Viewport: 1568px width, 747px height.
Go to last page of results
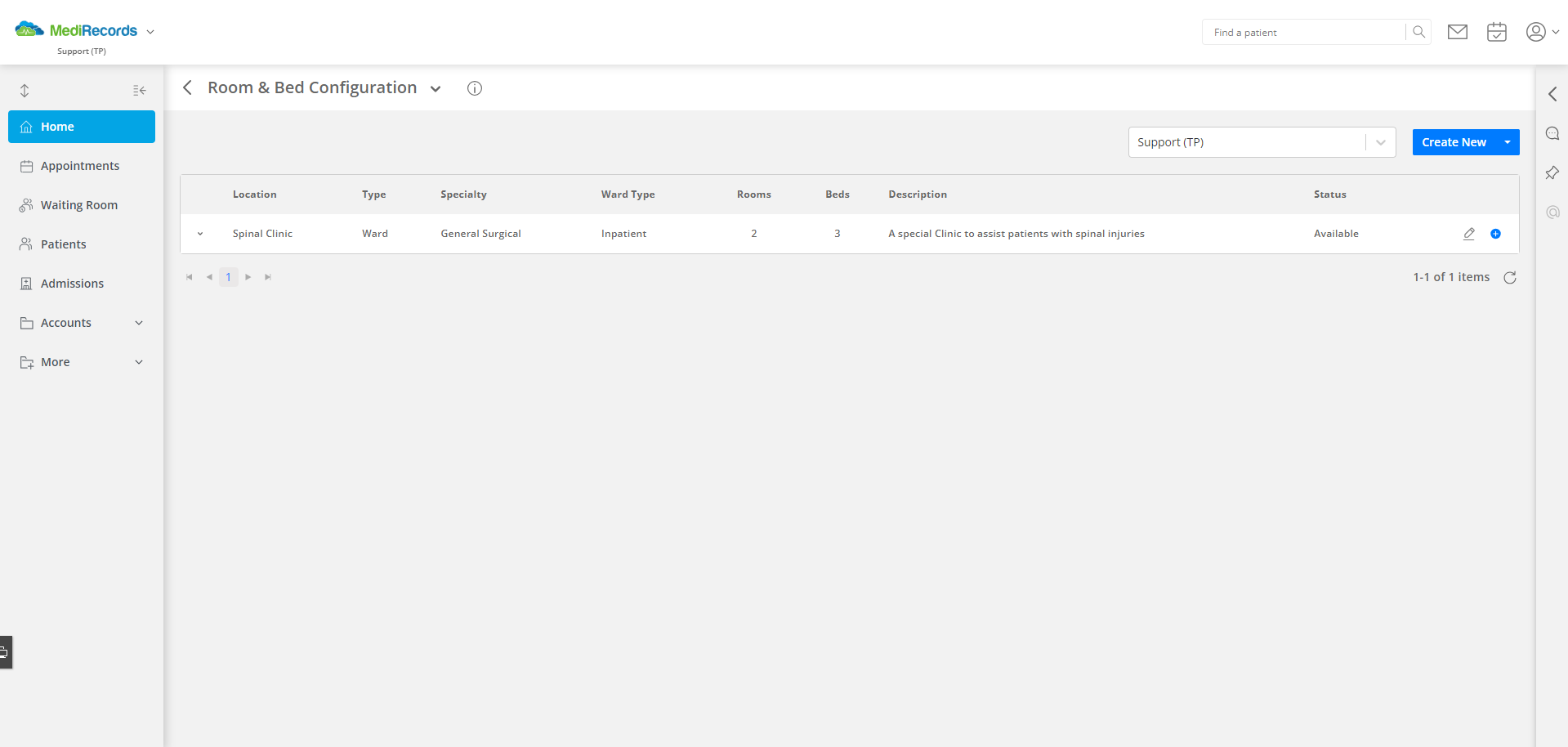pyautogui.click(x=268, y=277)
